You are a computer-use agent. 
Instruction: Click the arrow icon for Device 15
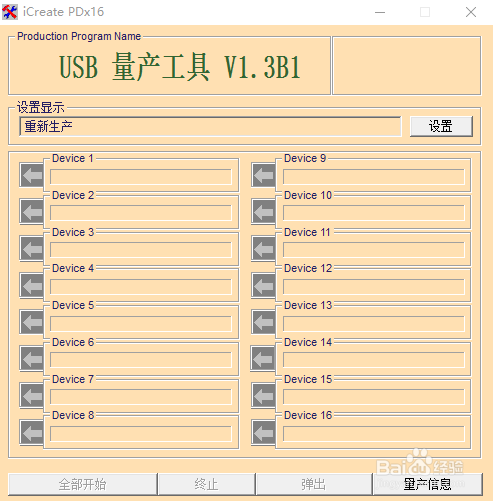pyautogui.click(x=263, y=396)
